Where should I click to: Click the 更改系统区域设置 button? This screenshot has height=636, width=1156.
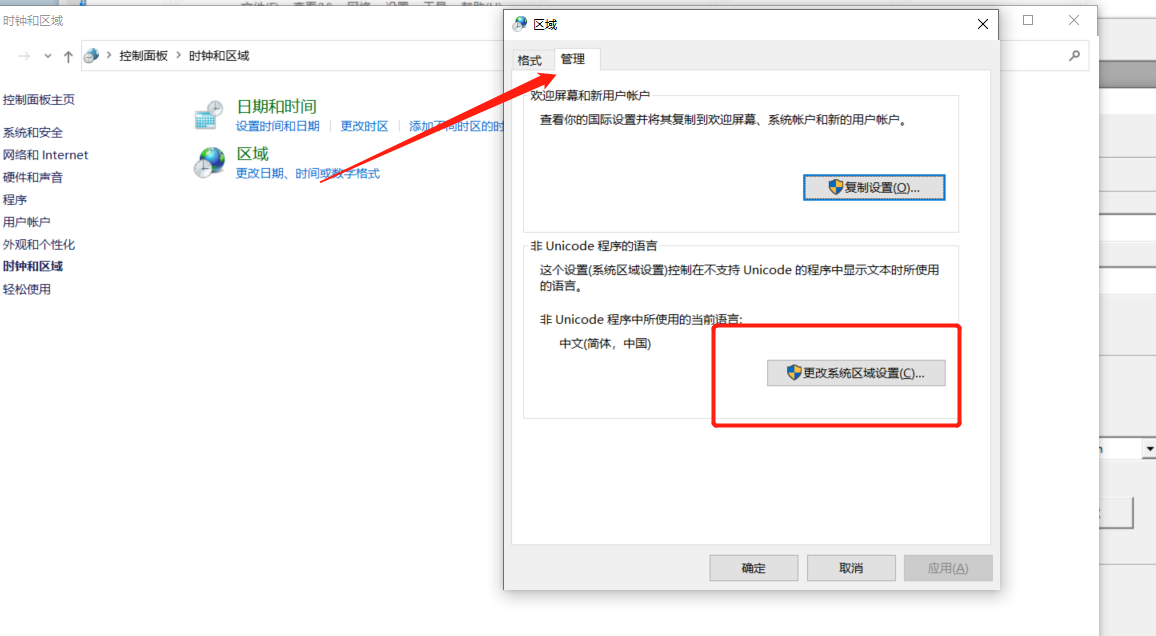(x=856, y=372)
